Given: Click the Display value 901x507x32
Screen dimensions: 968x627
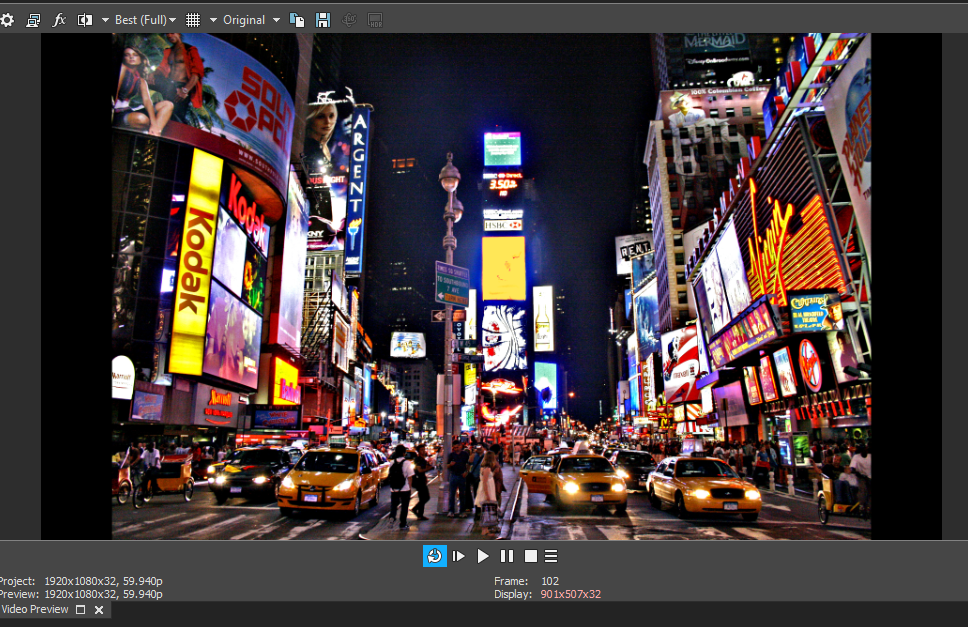Looking at the screenshot, I should 570,594.
